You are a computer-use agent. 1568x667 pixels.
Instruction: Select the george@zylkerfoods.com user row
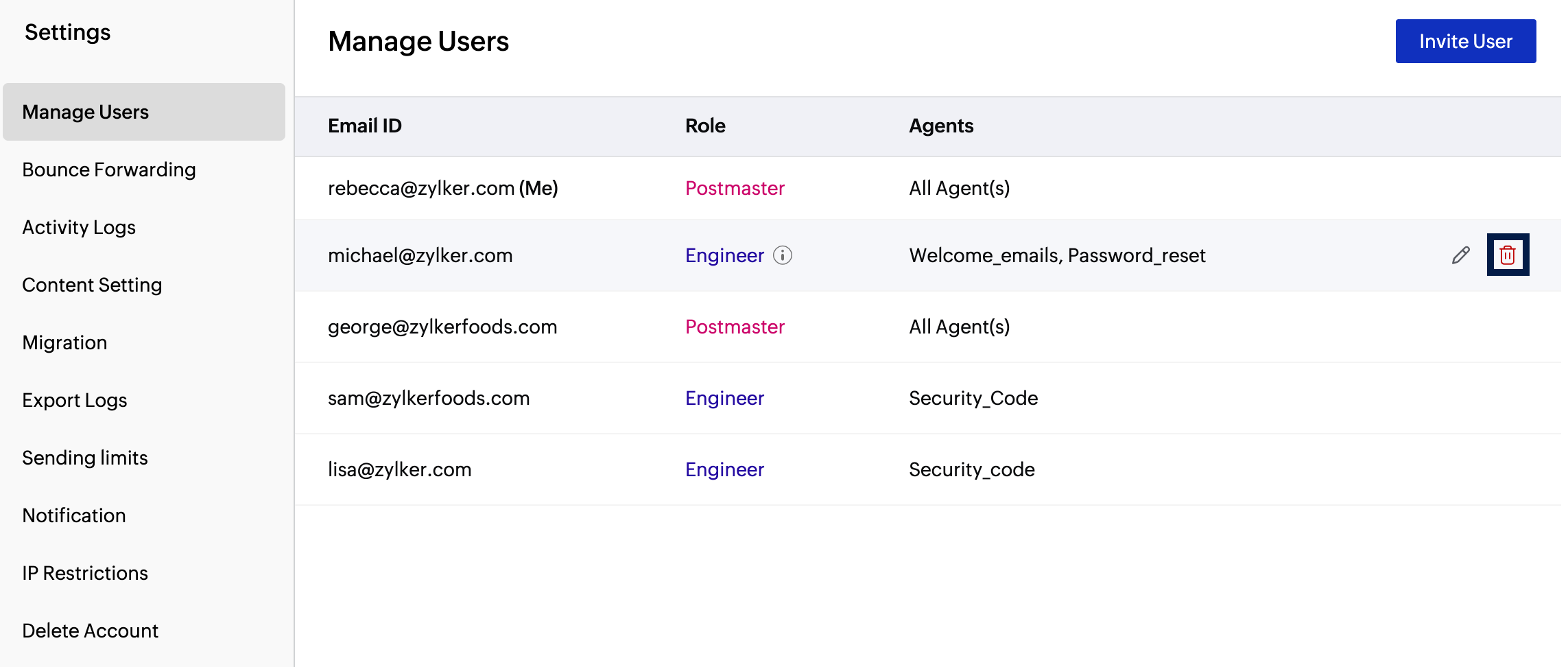[442, 327]
